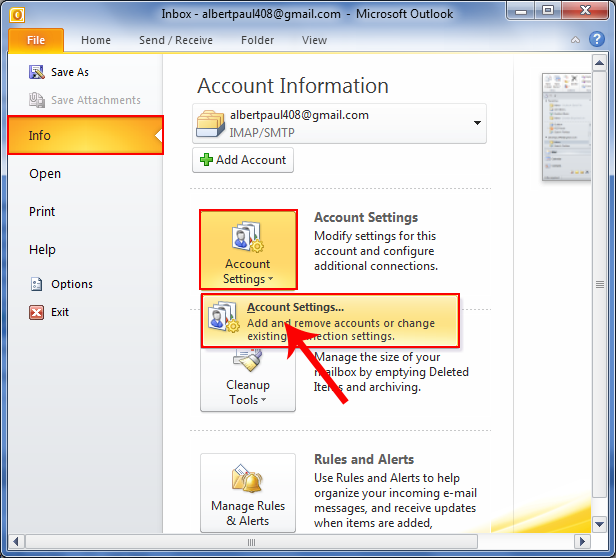Click the Options page icon
616x558 pixels.
click(x=38, y=284)
